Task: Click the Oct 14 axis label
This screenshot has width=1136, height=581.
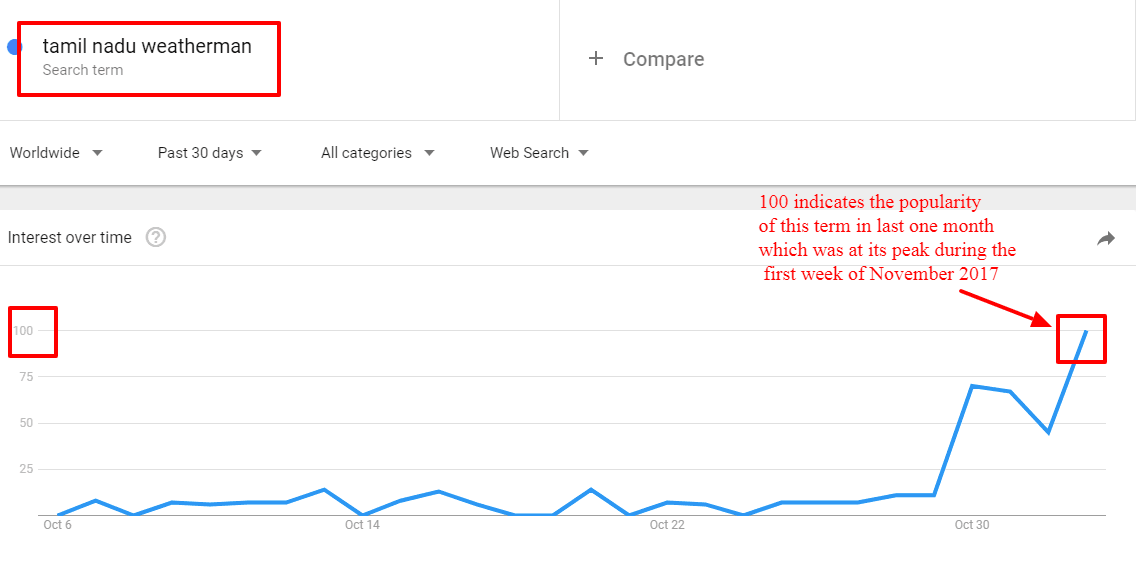Action: [362, 524]
